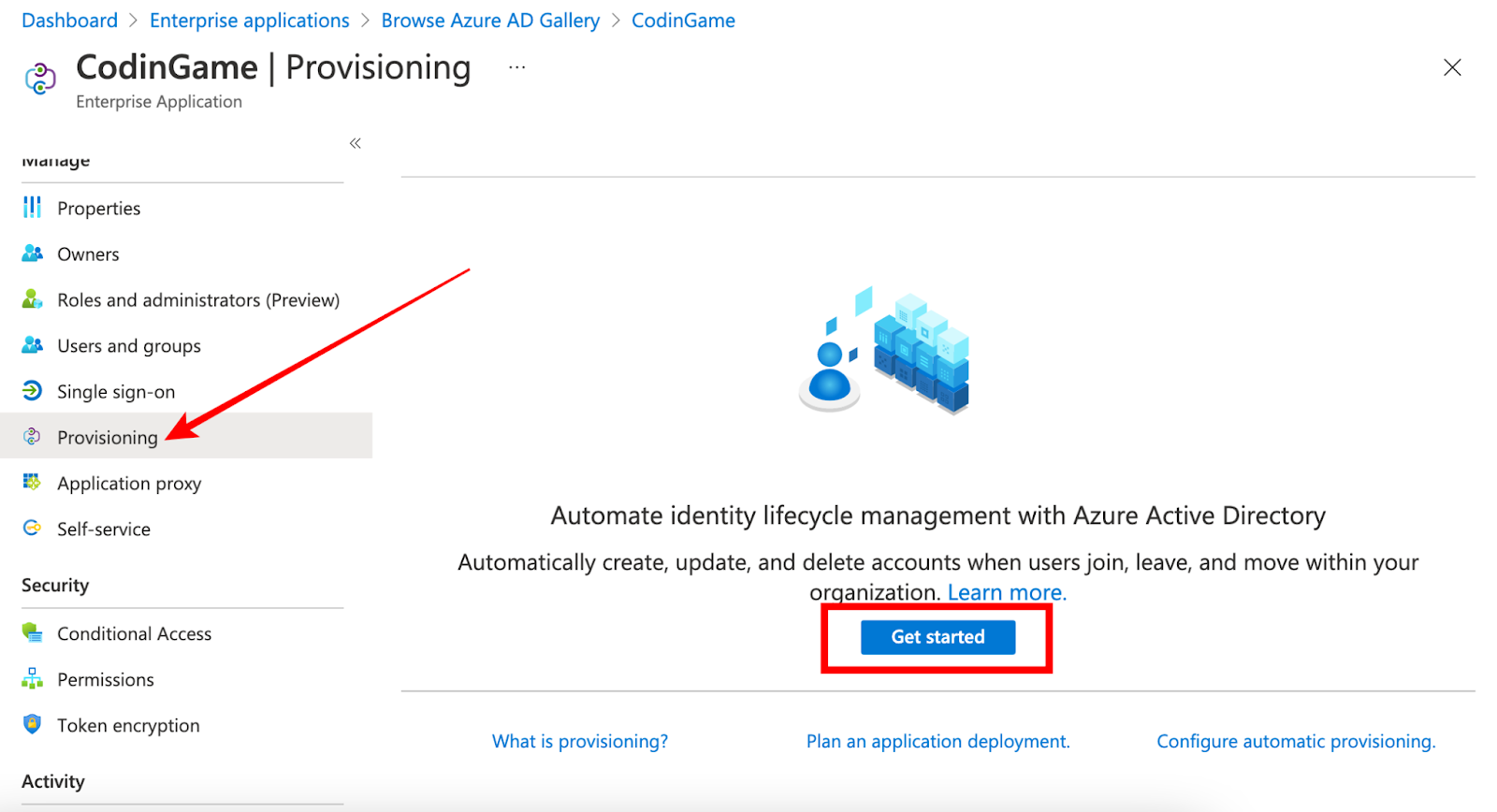Click the Properties bars icon
Screen dimensions: 1497x812
(x=32, y=207)
